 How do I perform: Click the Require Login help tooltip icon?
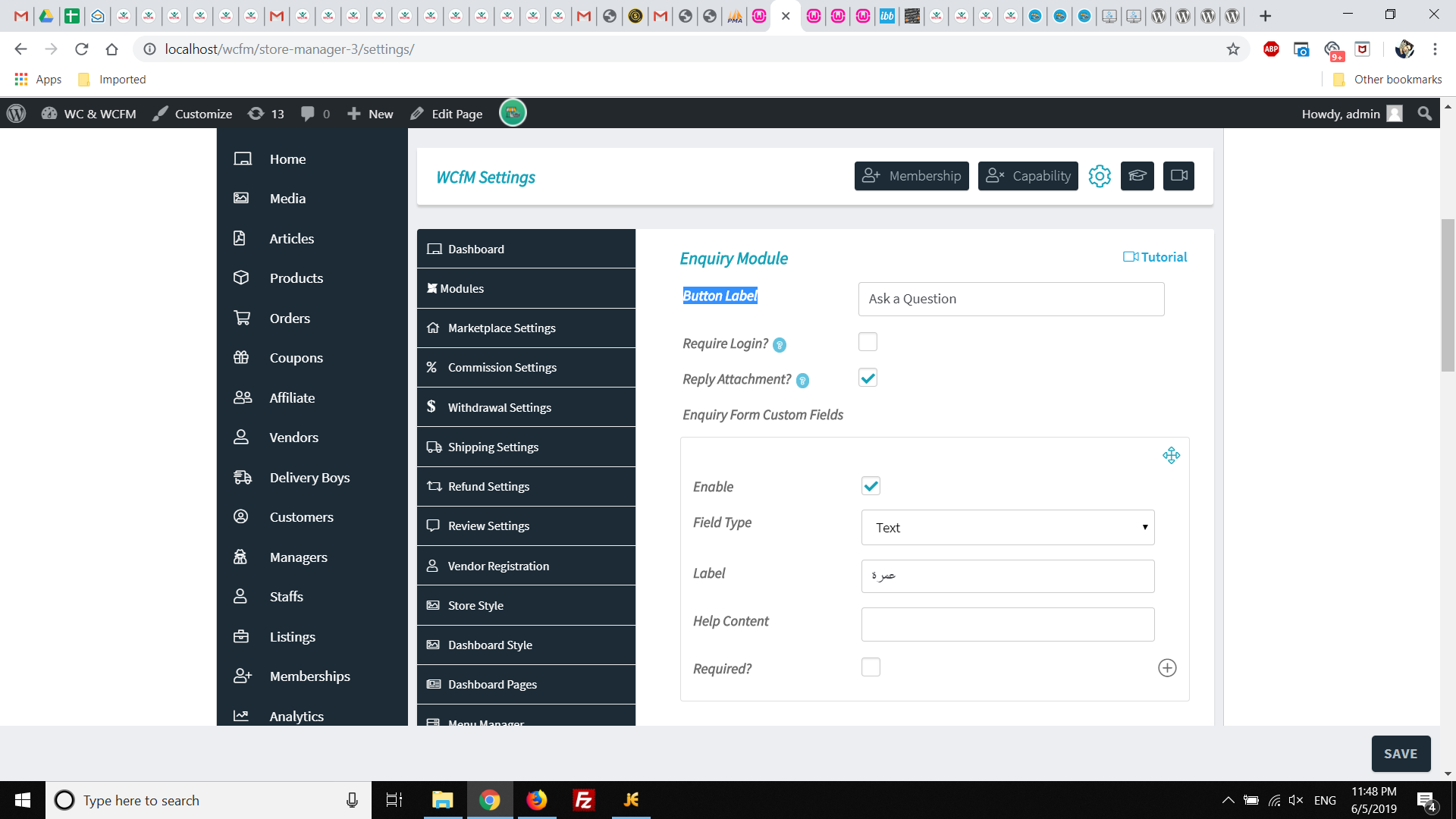pyautogui.click(x=780, y=345)
